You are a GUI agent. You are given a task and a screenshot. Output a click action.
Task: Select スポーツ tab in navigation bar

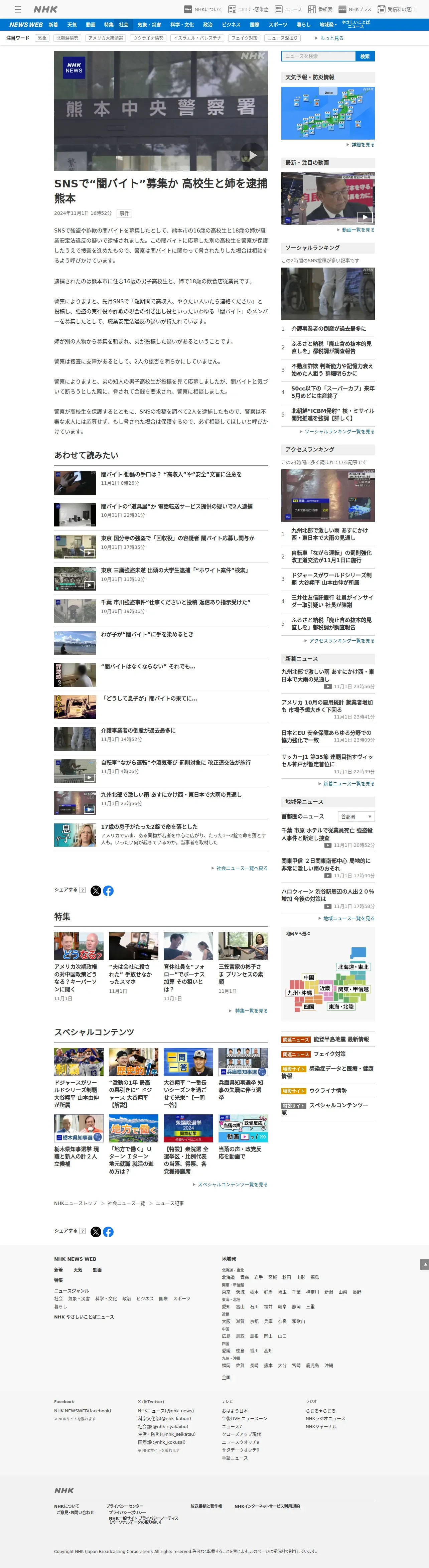278,25
